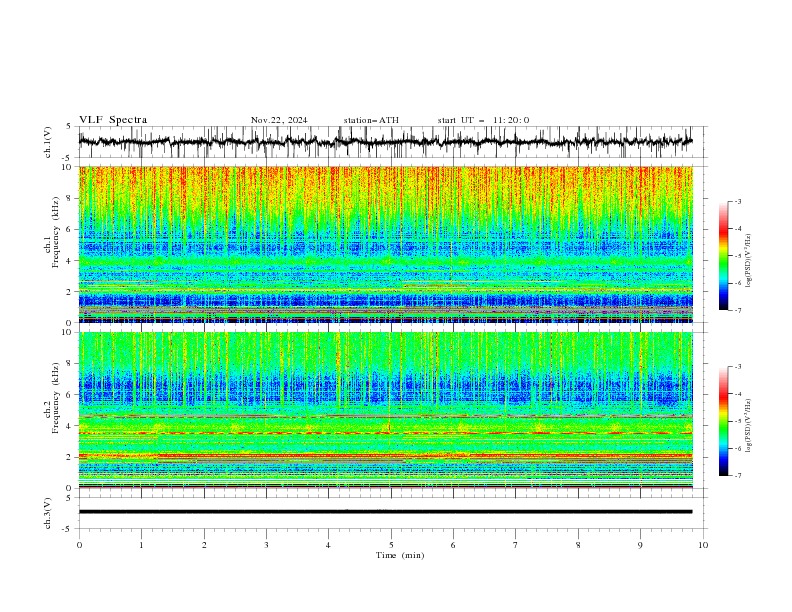Click the 'station=ATH' label
This screenshot has height=612, width=792.
pyautogui.click(x=371, y=120)
